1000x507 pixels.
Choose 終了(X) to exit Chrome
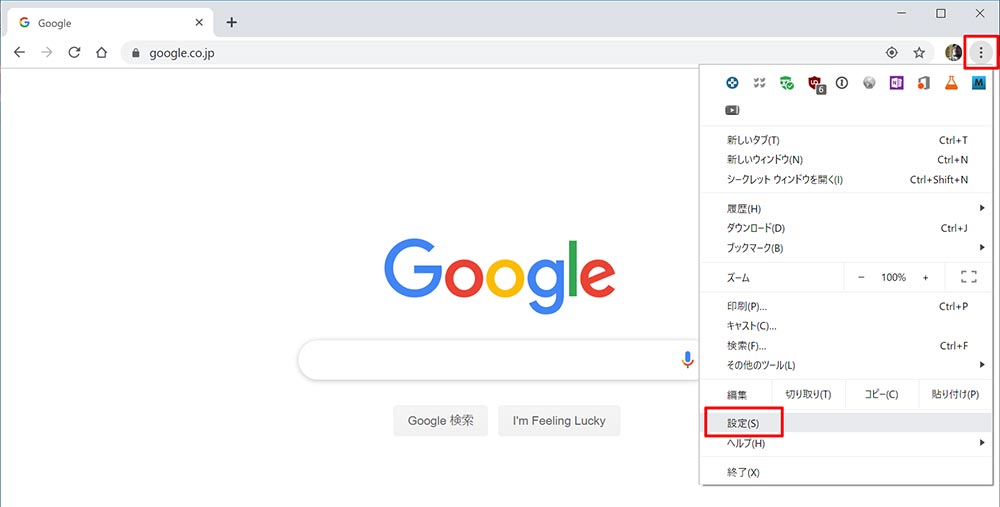click(x=846, y=473)
